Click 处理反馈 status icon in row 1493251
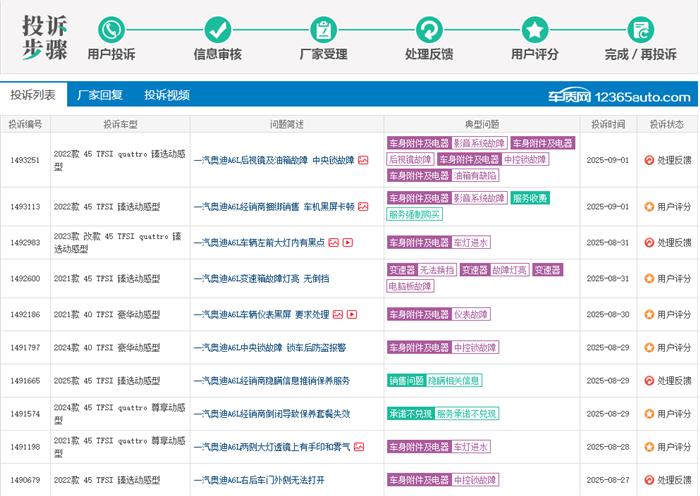Image resolution: width=700 pixels, height=496 pixels. point(649,160)
